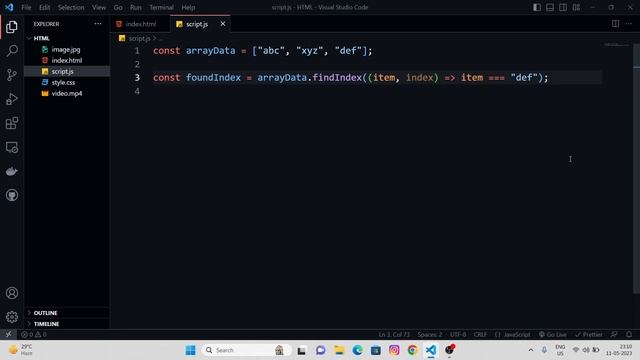Expand the TIMELINE section

(x=67, y=324)
